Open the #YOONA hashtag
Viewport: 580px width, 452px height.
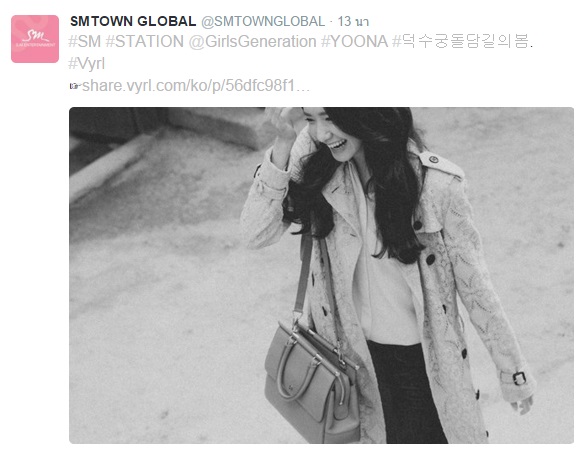(x=354, y=41)
